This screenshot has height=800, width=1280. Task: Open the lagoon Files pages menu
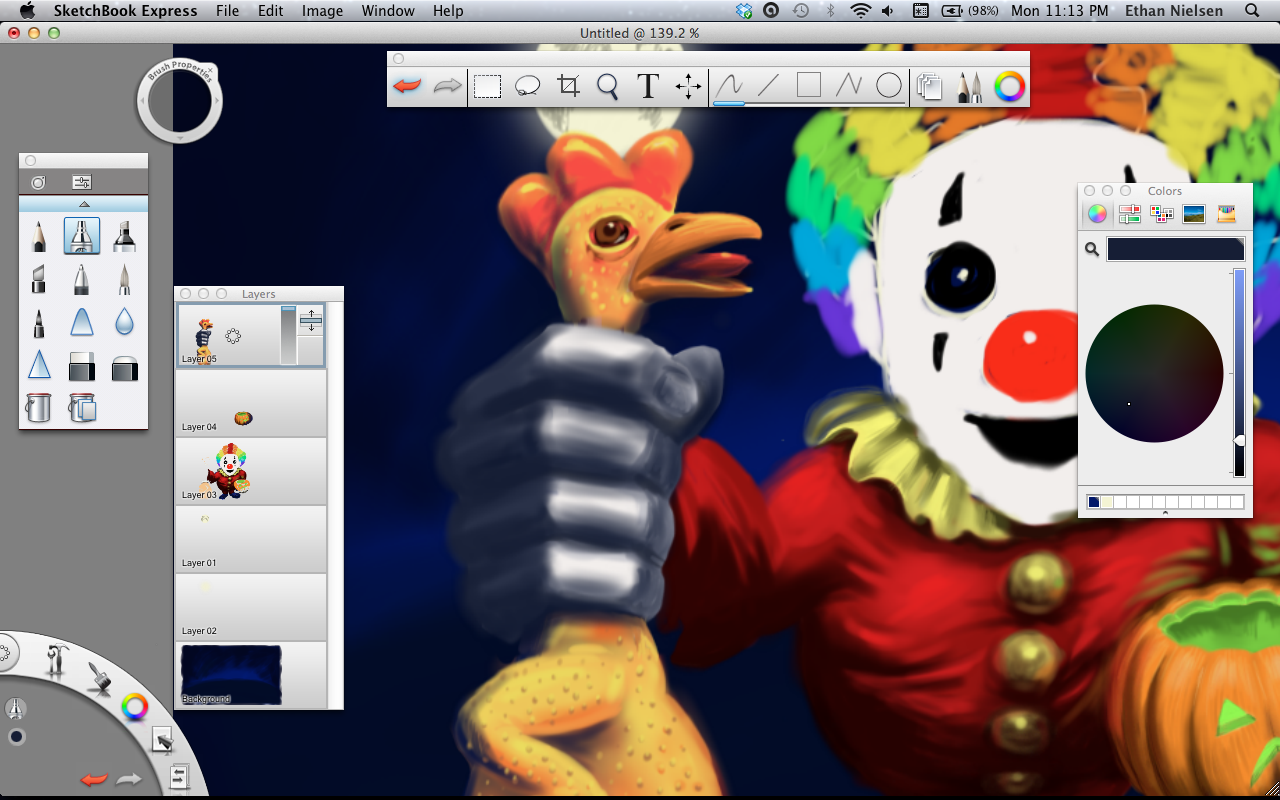point(179,776)
